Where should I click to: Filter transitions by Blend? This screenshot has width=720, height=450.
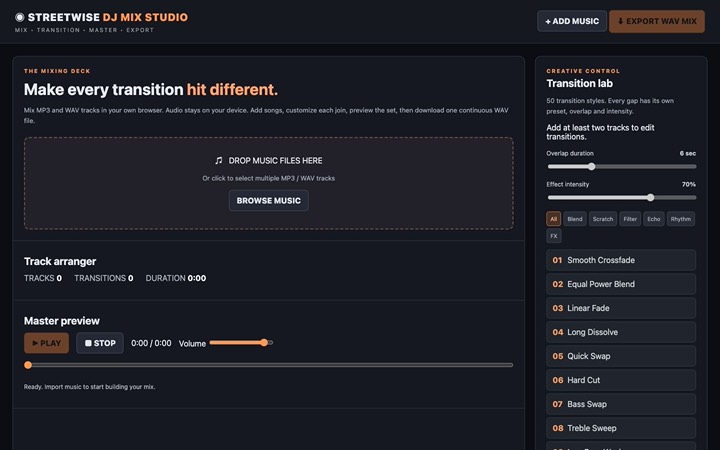(x=574, y=219)
